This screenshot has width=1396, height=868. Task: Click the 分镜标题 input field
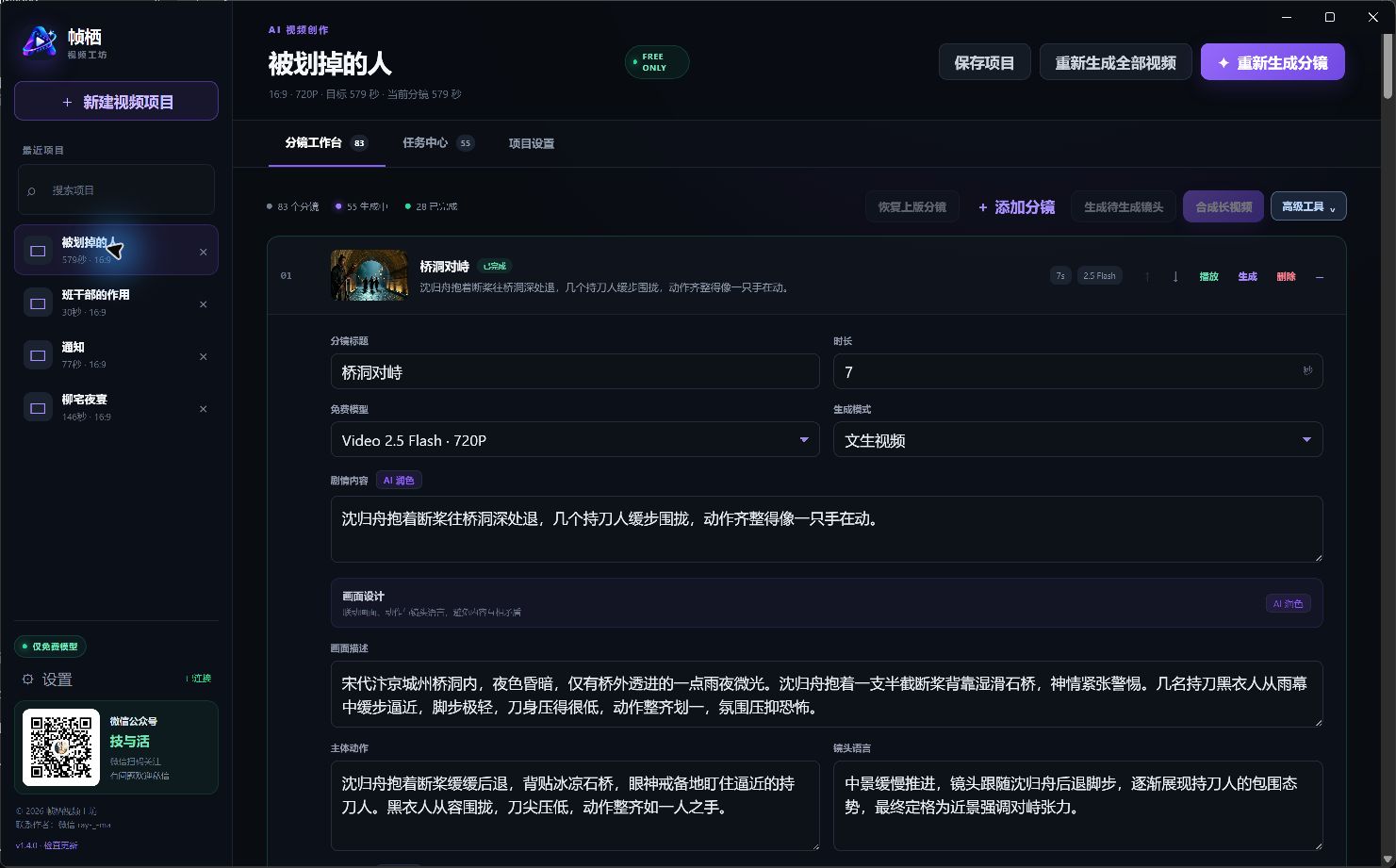click(x=575, y=372)
